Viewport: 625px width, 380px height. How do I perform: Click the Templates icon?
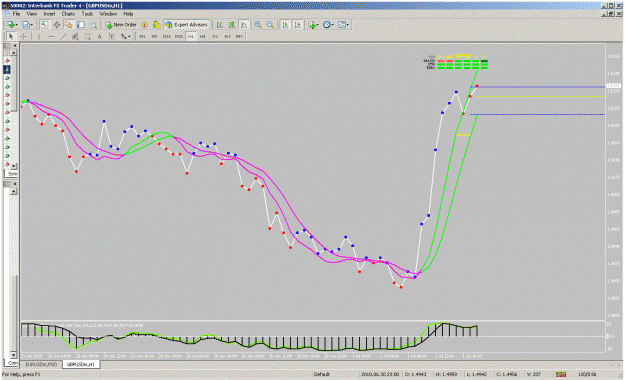coord(342,25)
